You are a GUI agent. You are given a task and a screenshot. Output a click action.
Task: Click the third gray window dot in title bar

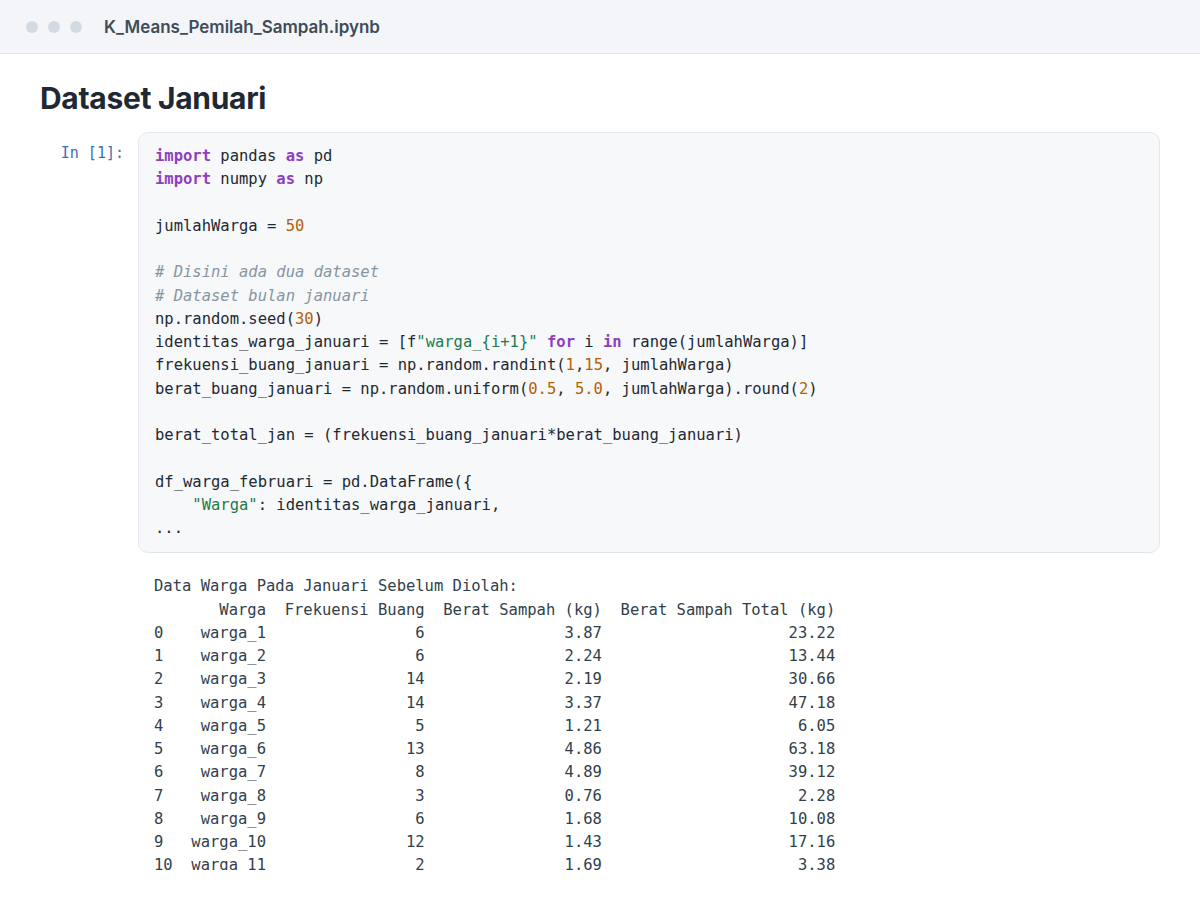76,27
